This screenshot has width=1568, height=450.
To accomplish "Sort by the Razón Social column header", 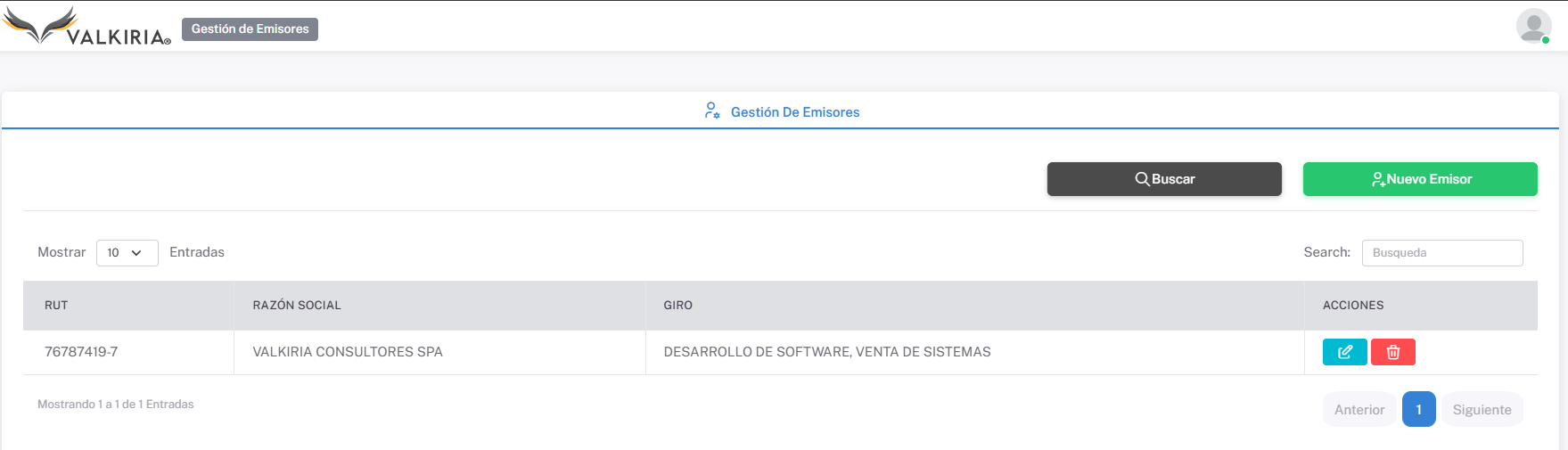I will (297, 306).
